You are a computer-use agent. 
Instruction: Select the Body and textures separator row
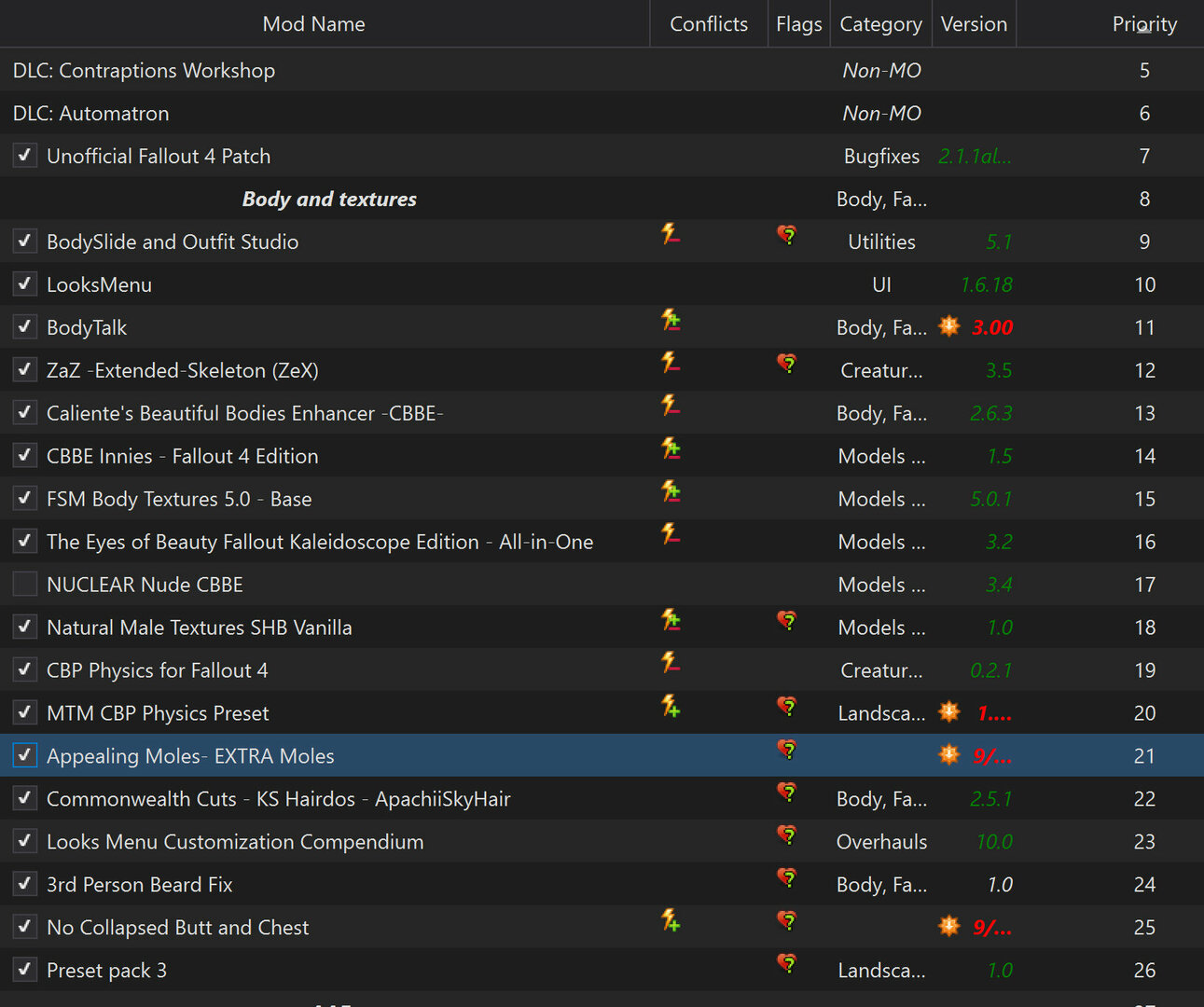[x=602, y=199]
